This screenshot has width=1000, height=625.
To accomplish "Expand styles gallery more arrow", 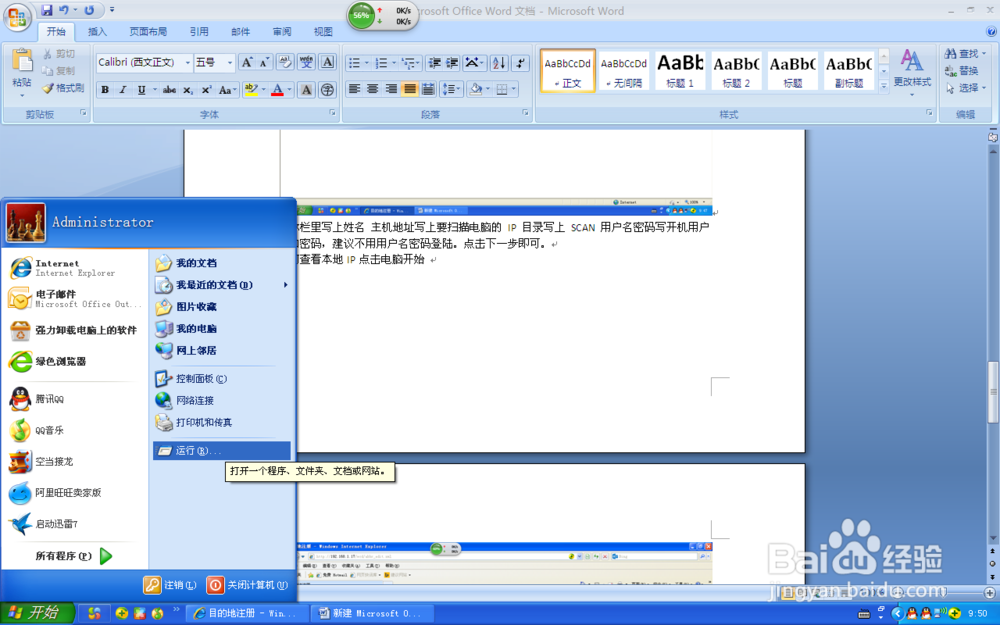I will [x=884, y=85].
